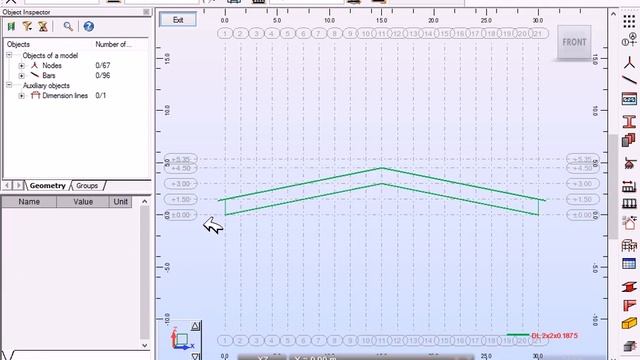Select the Objects of a model row
640x360 pixels.
50,56
